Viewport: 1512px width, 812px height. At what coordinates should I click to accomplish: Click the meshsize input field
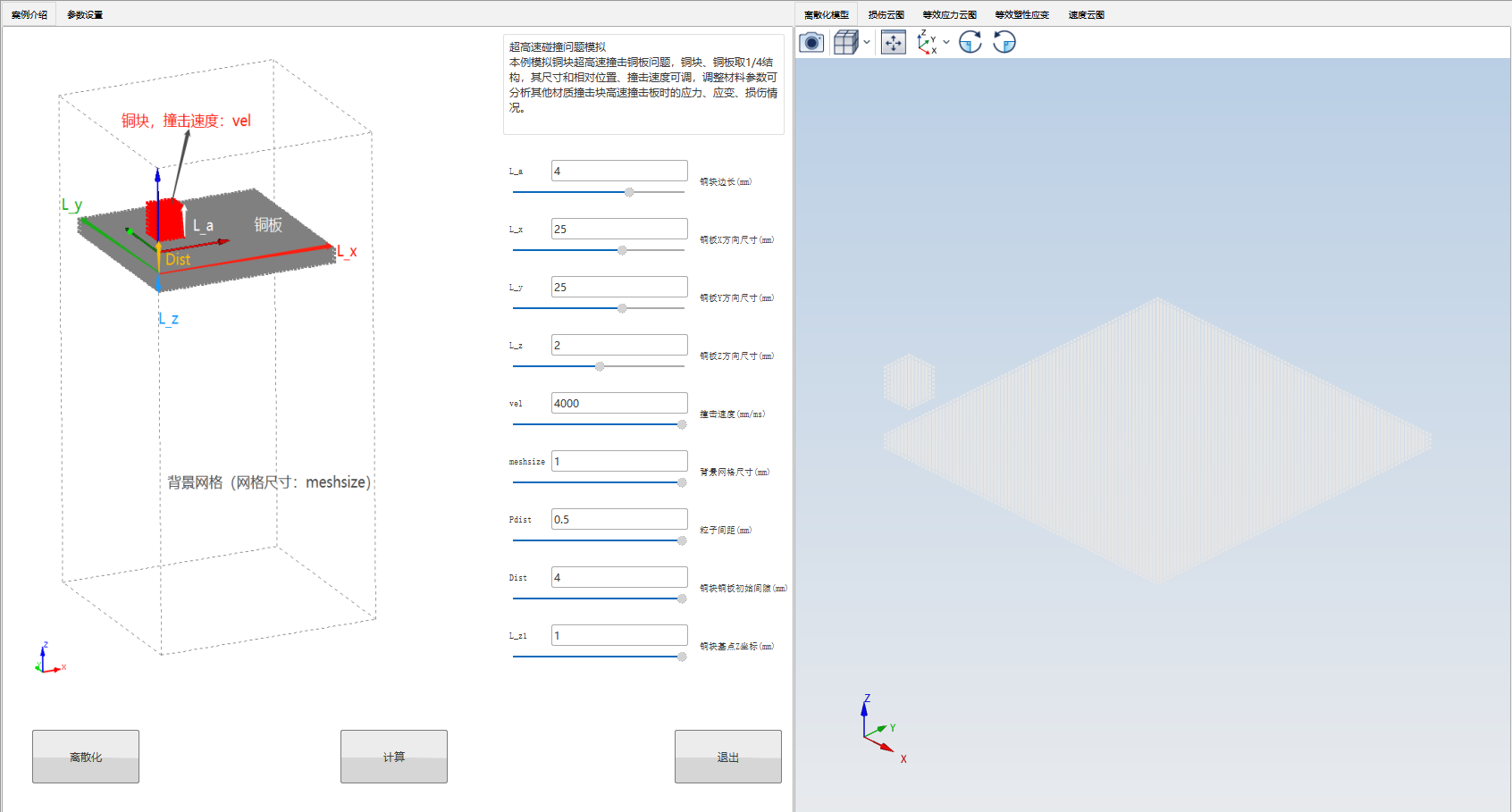619,461
